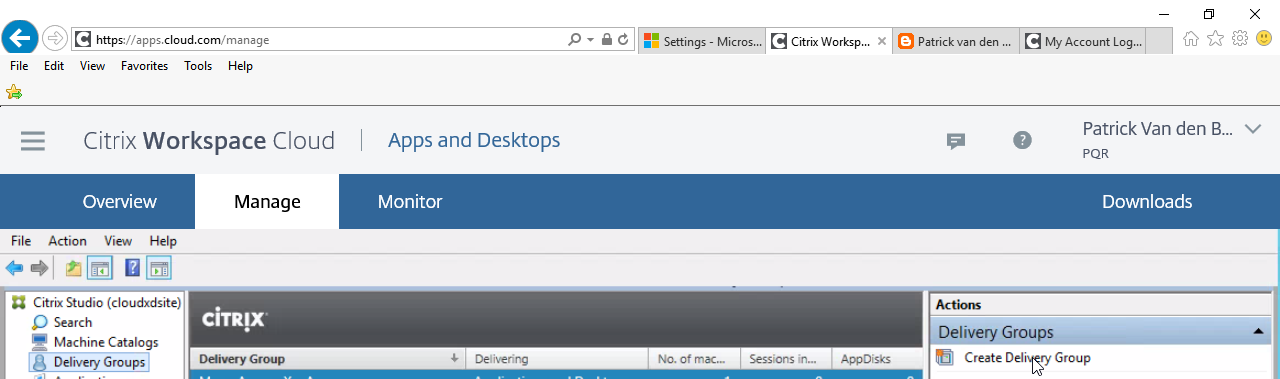Viewport: 1280px width, 379px height.
Task: Select Machine Catalogs in the tree
Action: coord(106,342)
